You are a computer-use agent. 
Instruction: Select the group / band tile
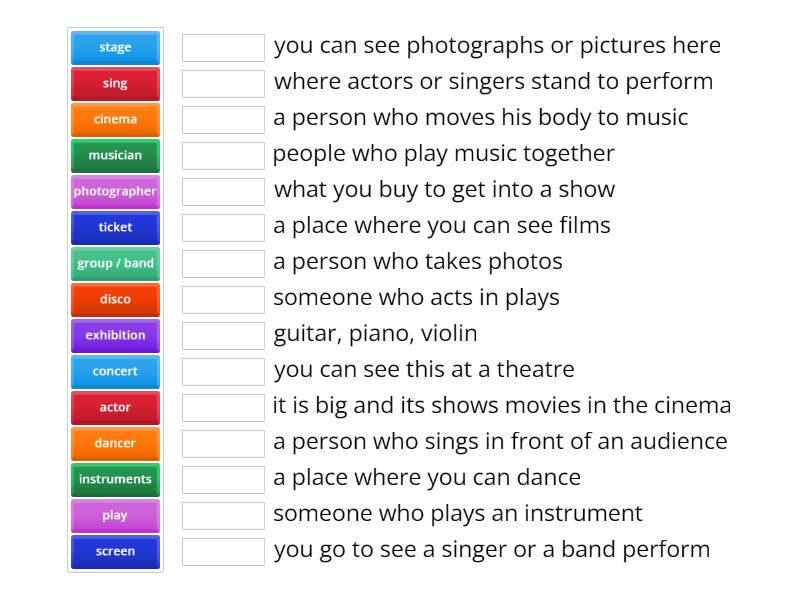coord(114,263)
